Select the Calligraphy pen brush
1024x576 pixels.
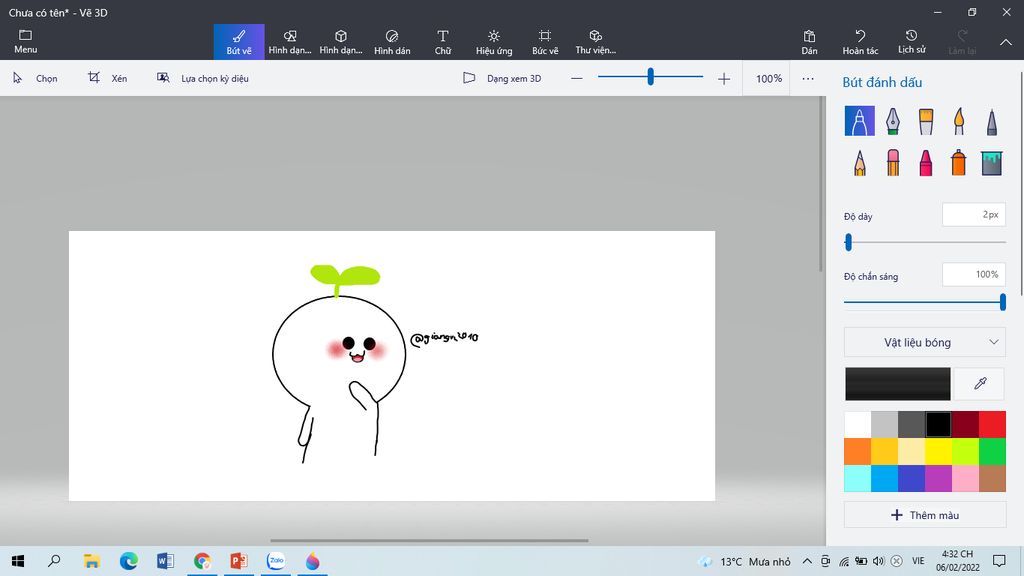[x=892, y=121]
